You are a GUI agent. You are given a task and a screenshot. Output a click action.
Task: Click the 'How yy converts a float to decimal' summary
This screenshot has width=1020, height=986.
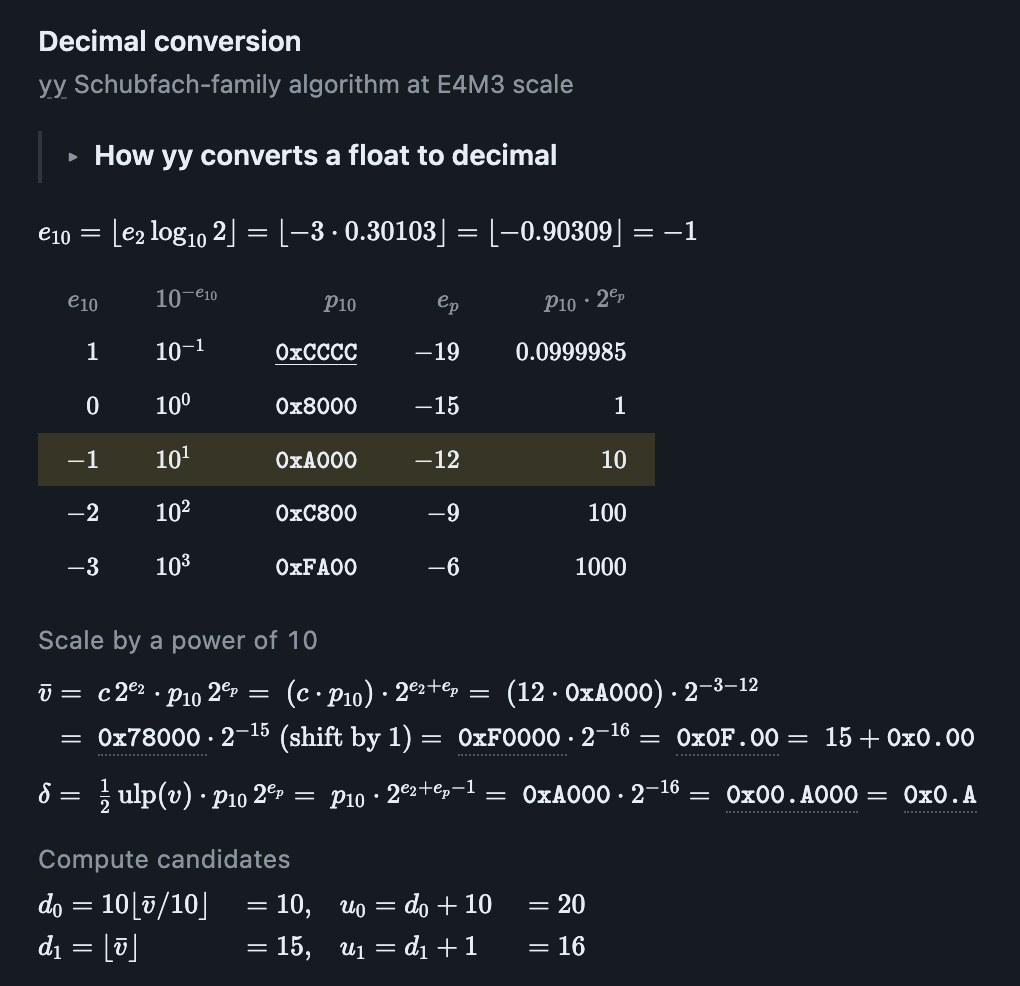[x=325, y=156]
